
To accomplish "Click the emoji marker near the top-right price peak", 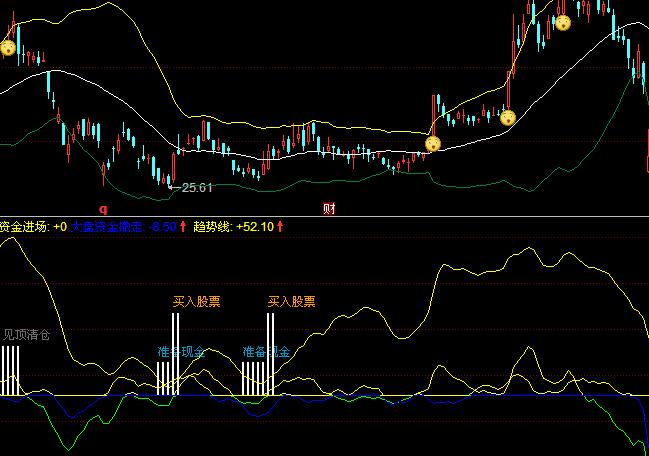I will [x=563, y=22].
